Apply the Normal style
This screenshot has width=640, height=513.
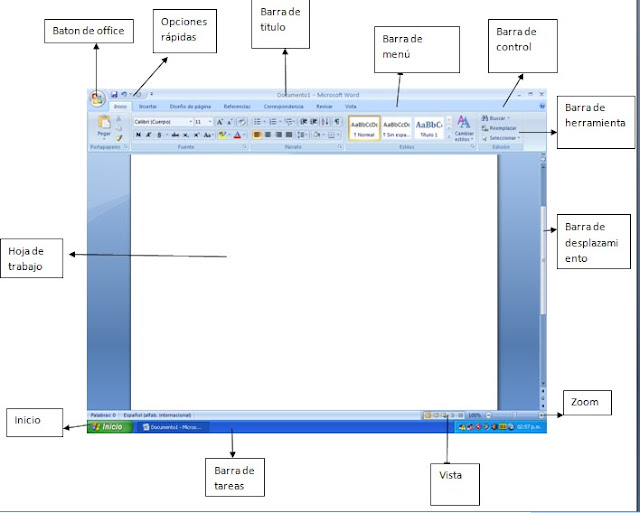click(x=364, y=128)
